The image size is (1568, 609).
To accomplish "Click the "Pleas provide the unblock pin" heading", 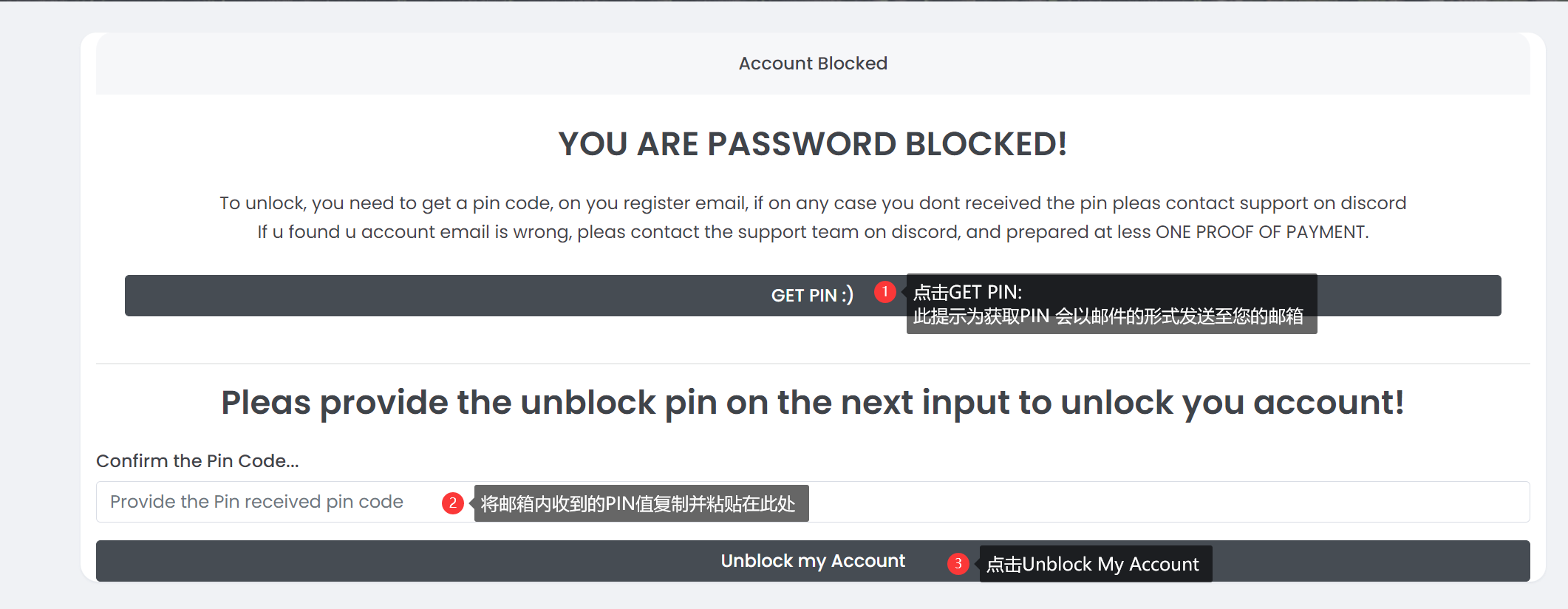I will coord(813,404).
